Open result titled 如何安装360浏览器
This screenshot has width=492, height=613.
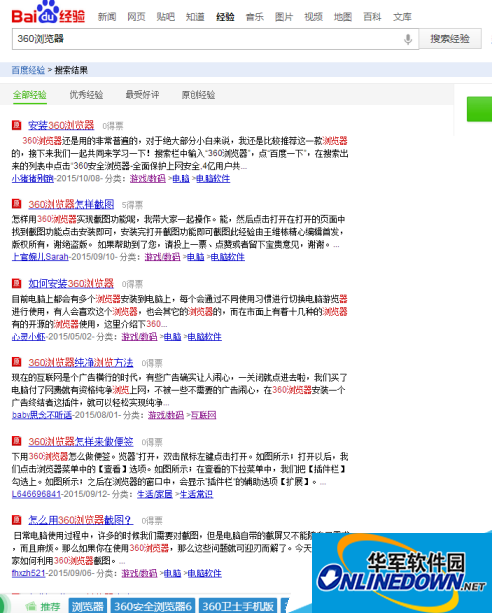coord(71,283)
